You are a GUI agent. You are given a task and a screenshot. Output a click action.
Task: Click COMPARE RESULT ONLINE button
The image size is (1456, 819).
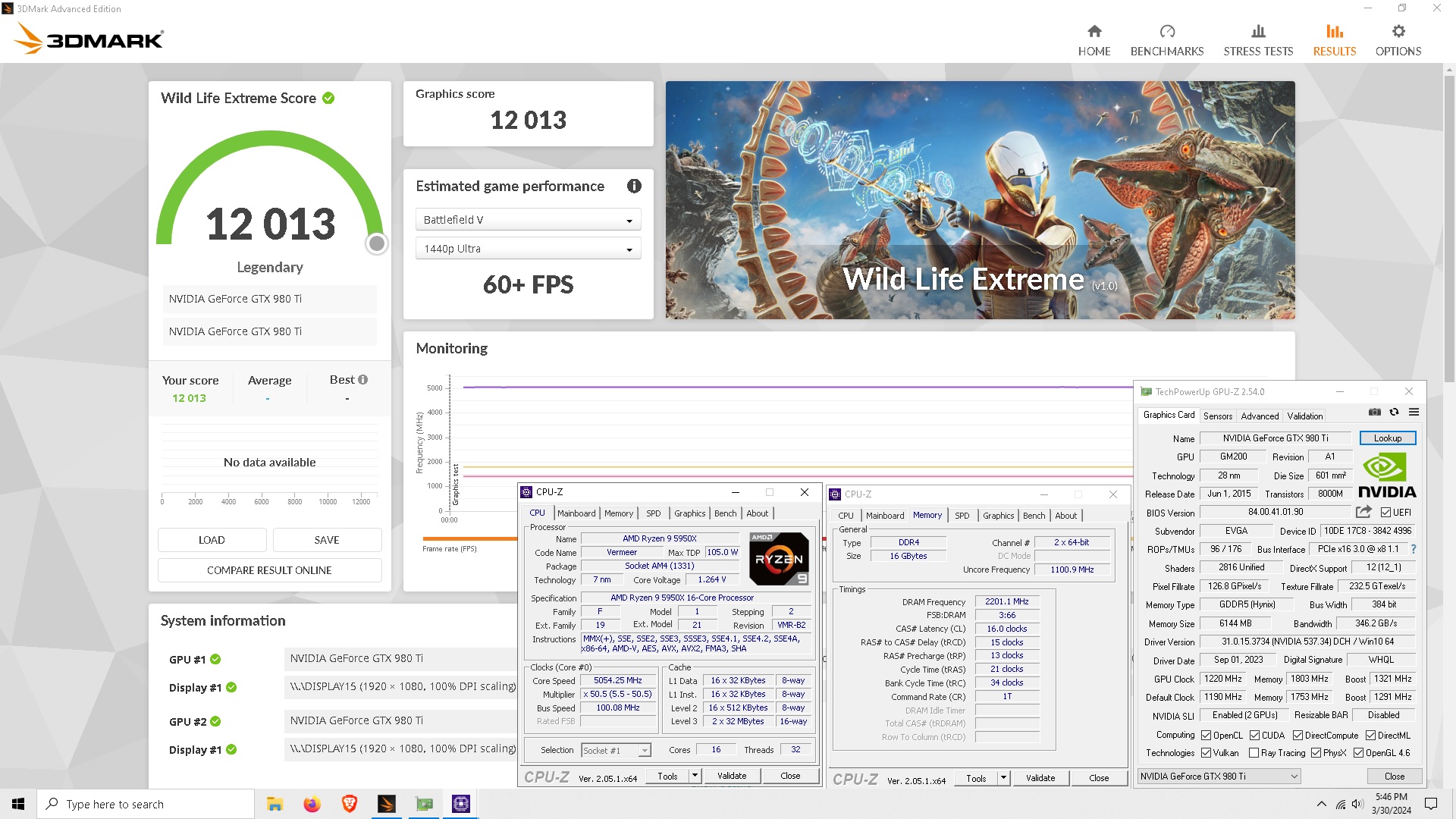[x=269, y=570]
